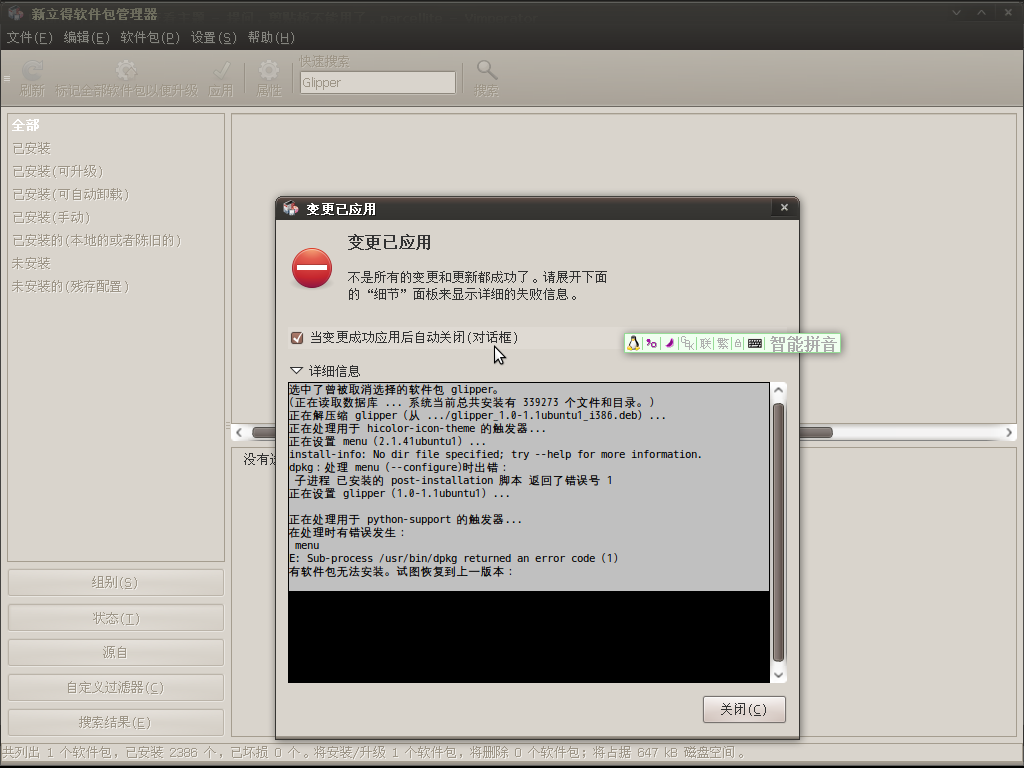Click the details log scroll down arrow

click(x=778, y=675)
